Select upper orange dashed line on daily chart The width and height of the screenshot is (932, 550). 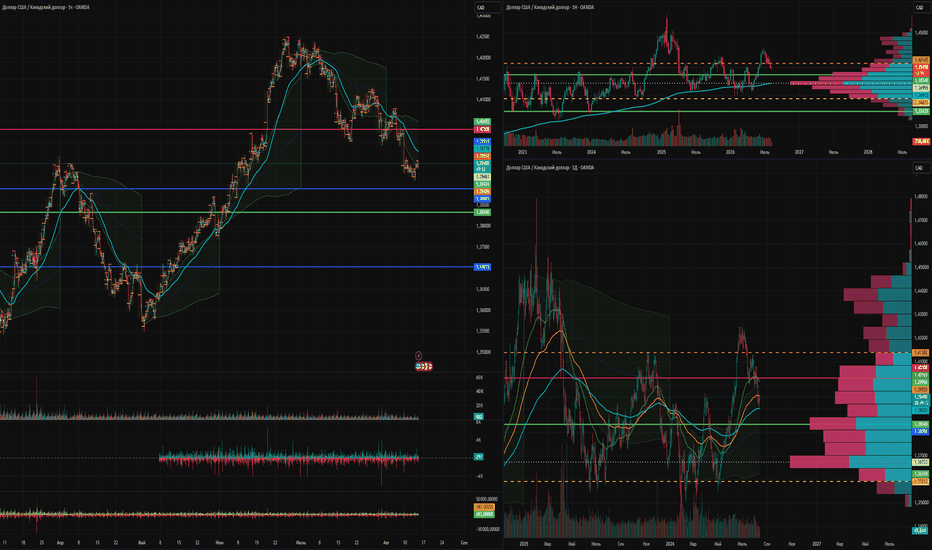tap(707, 353)
